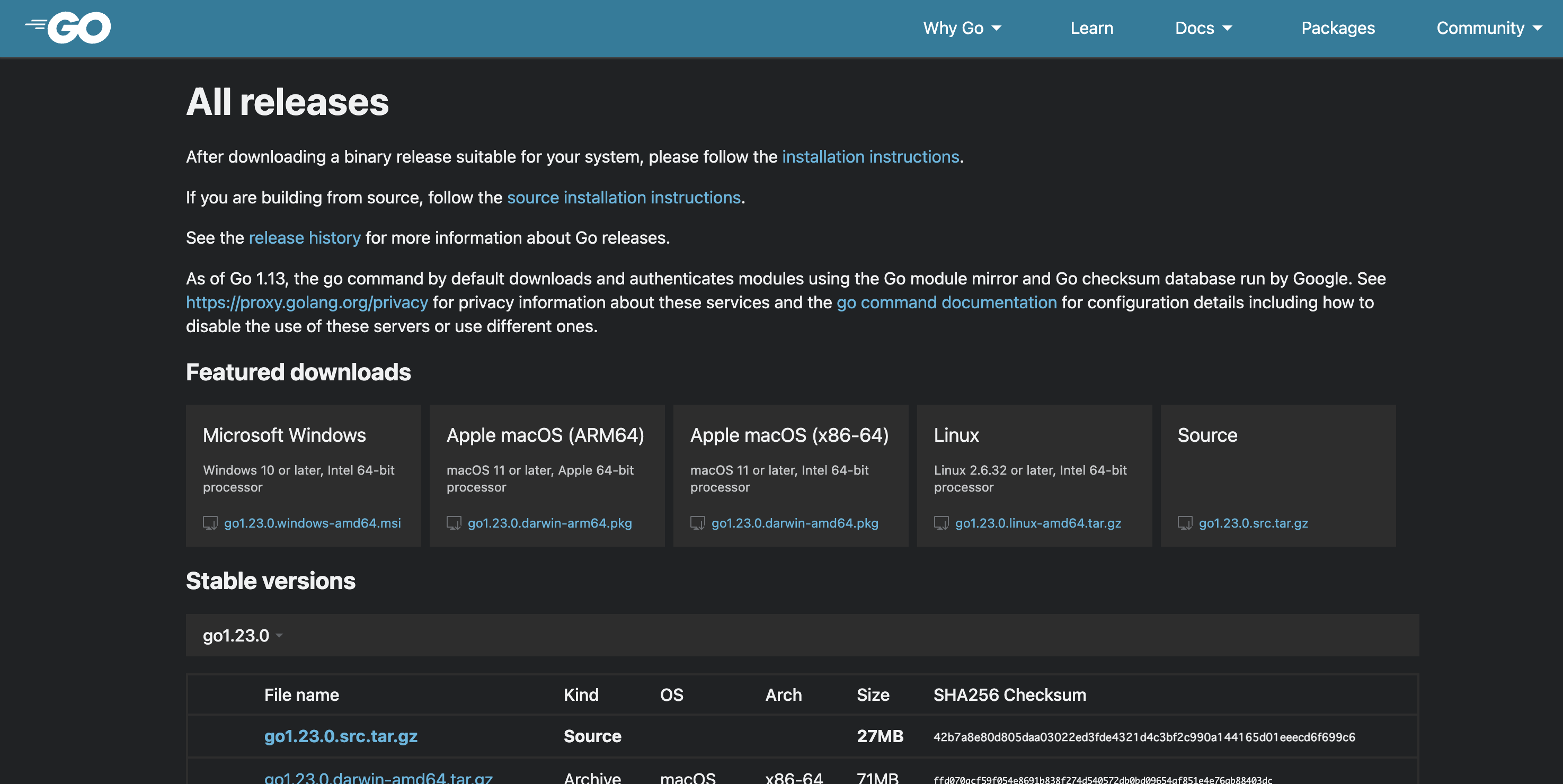This screenshot has width=1563, height=784.
Task: Open the installation instructions link
Action: point(870,157)
